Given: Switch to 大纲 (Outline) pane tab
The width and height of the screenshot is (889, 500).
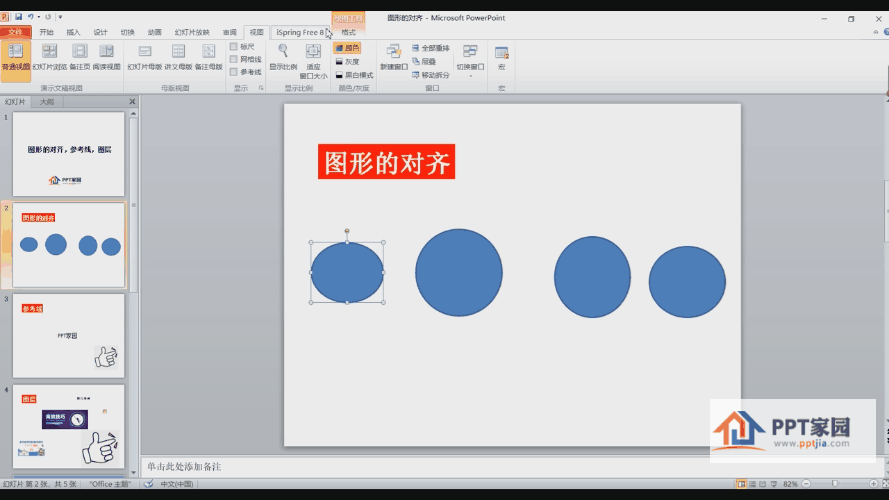Looking at the screenshot, I should 46,101.
